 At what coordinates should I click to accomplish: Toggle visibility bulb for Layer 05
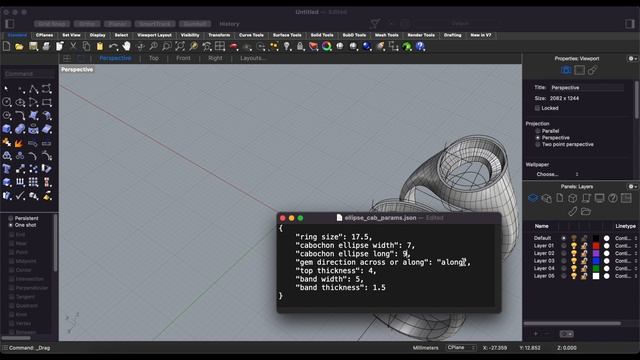pyautogui.click(x=574, y=276)
